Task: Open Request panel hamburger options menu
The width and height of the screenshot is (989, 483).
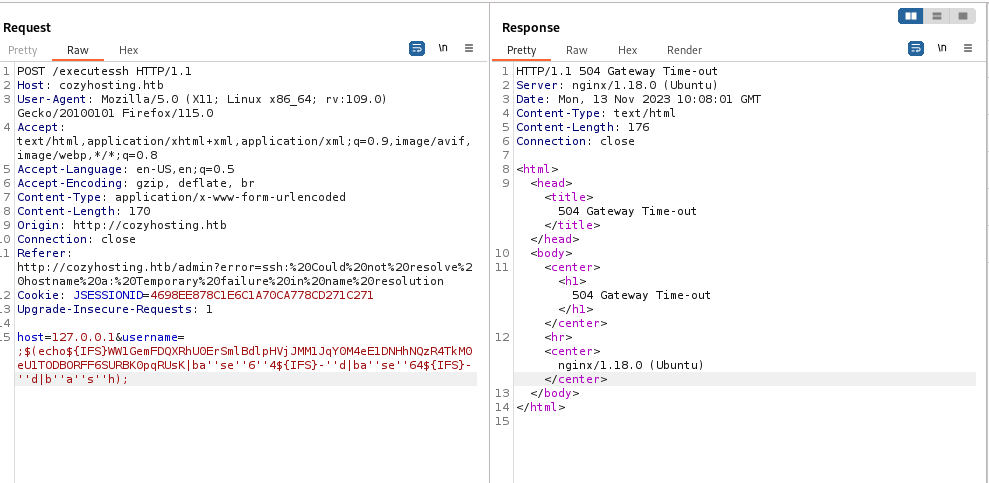Action: click(469, 49)
